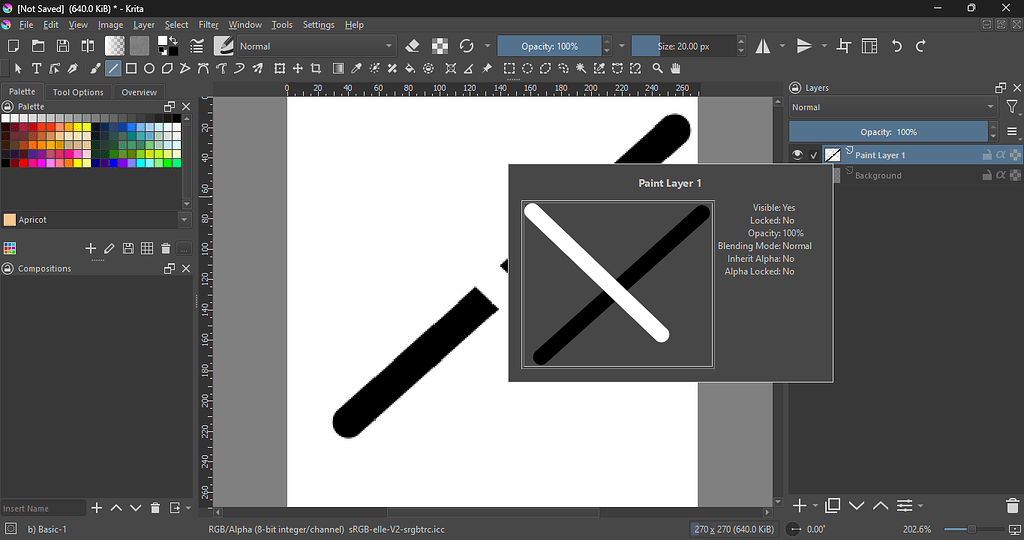The width and height of the screenshot is (1024, 540).
Task: Select the Color Sampler eyedropper tool
Action: [x=356, y=68]
